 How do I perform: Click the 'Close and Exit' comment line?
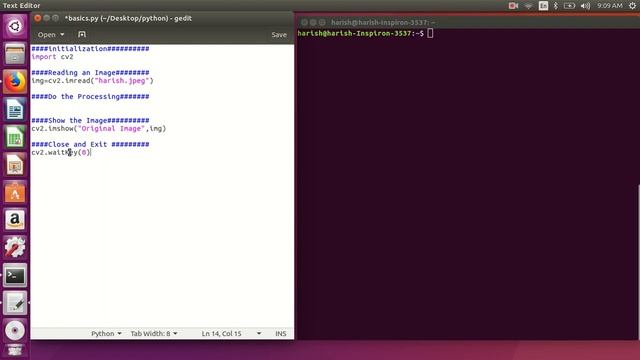coord(90,144)
